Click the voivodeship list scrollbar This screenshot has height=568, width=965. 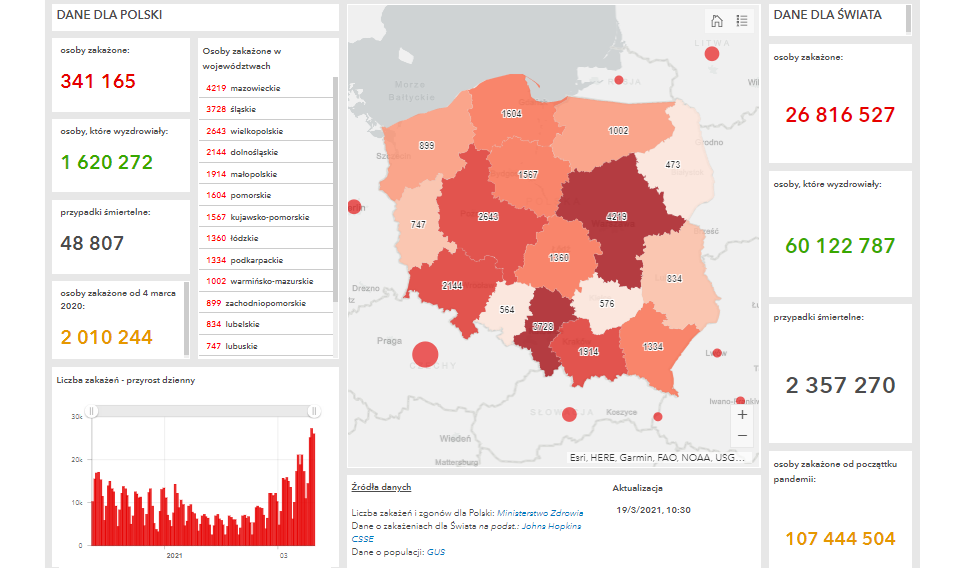(335, 189)
